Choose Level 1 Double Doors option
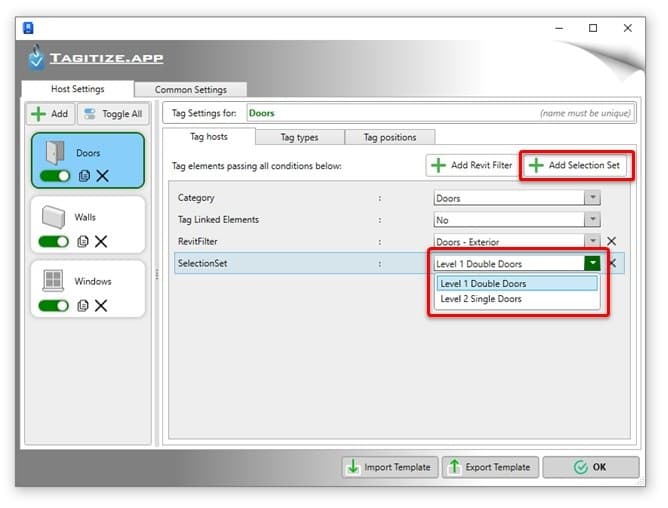Viewport: 668px width, 508px height. pyautogui.click(x=517, y=284)
